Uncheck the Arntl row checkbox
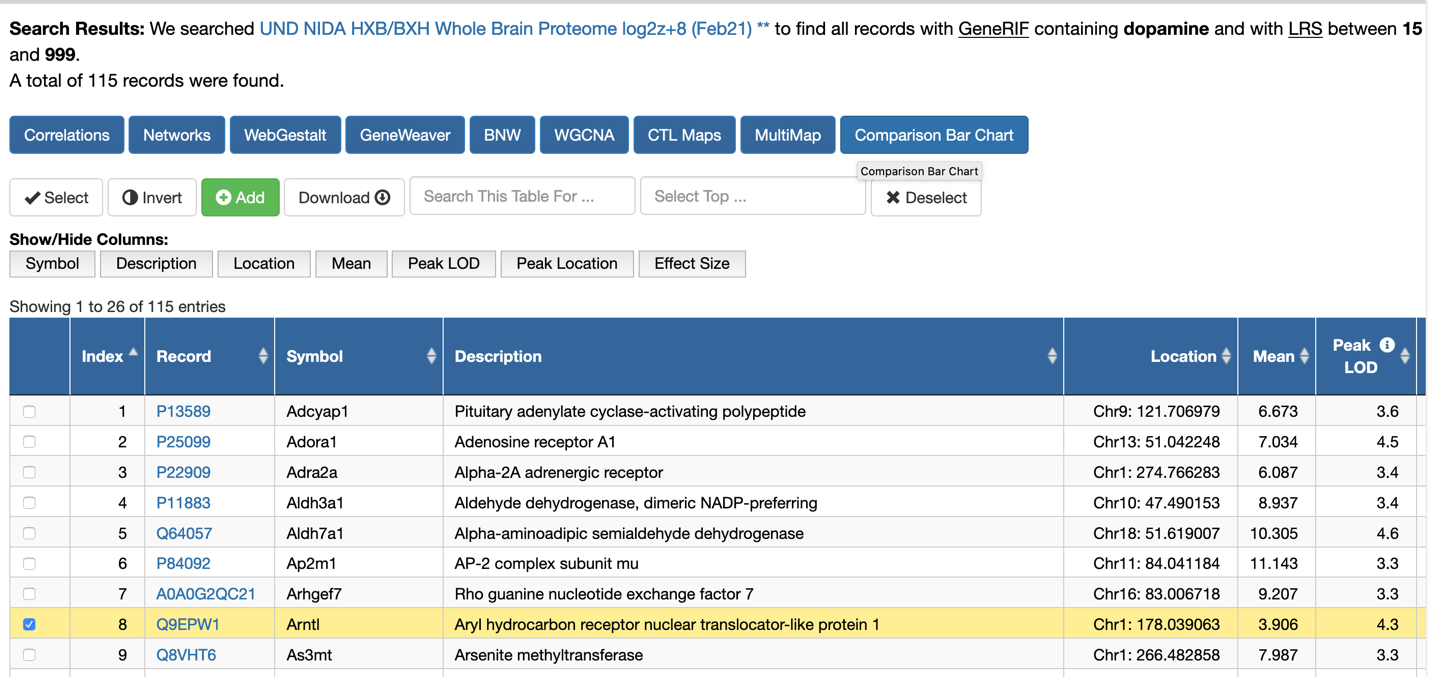 pos(29,624)
